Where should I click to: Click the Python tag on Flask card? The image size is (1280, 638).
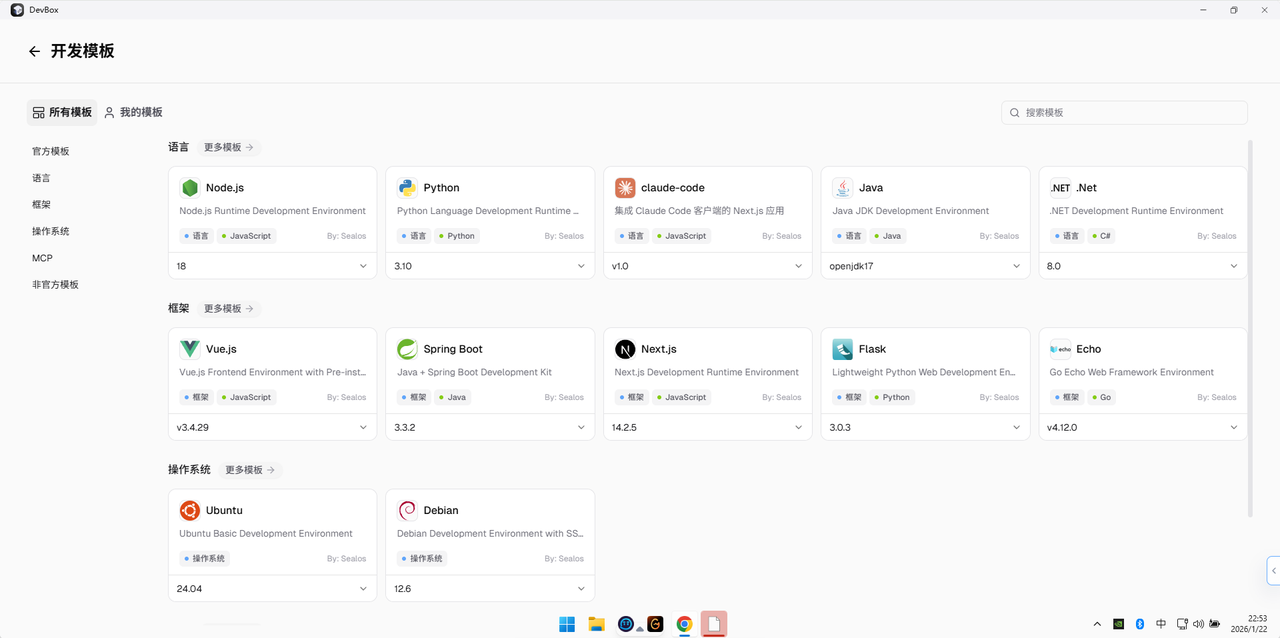[x=892, y=397]
